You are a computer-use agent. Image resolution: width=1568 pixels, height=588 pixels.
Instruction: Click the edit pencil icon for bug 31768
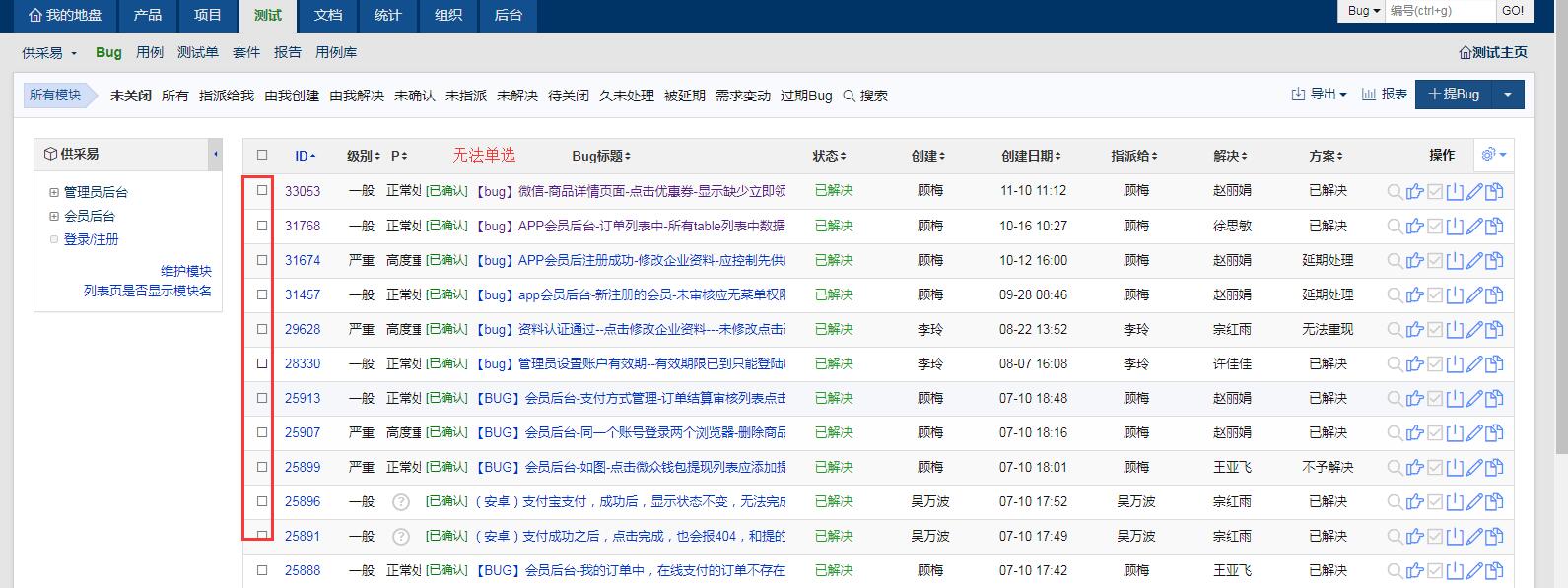point(1474,227)
